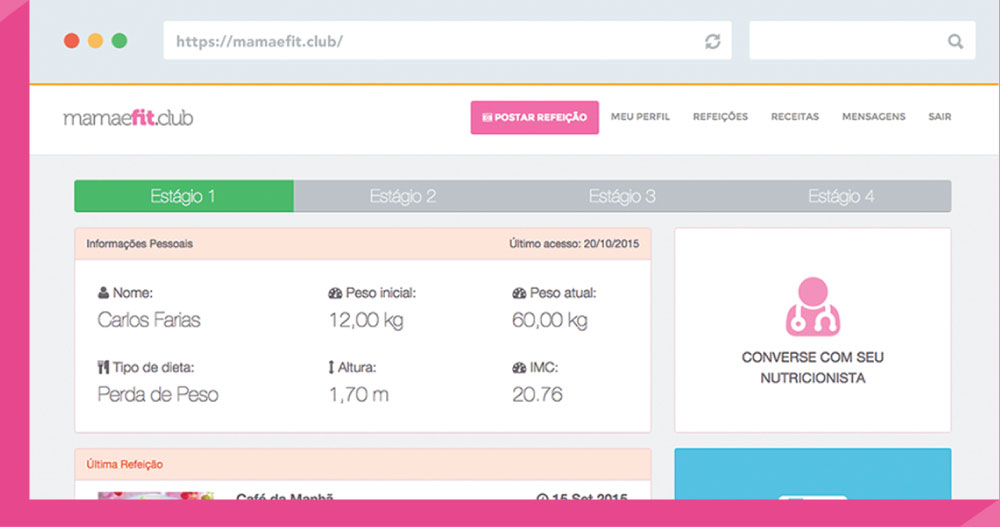This screenshot has height=527, width=1000.
Task: Click the height arrow icon beside Altura
Action: click(x=331, y=367)
